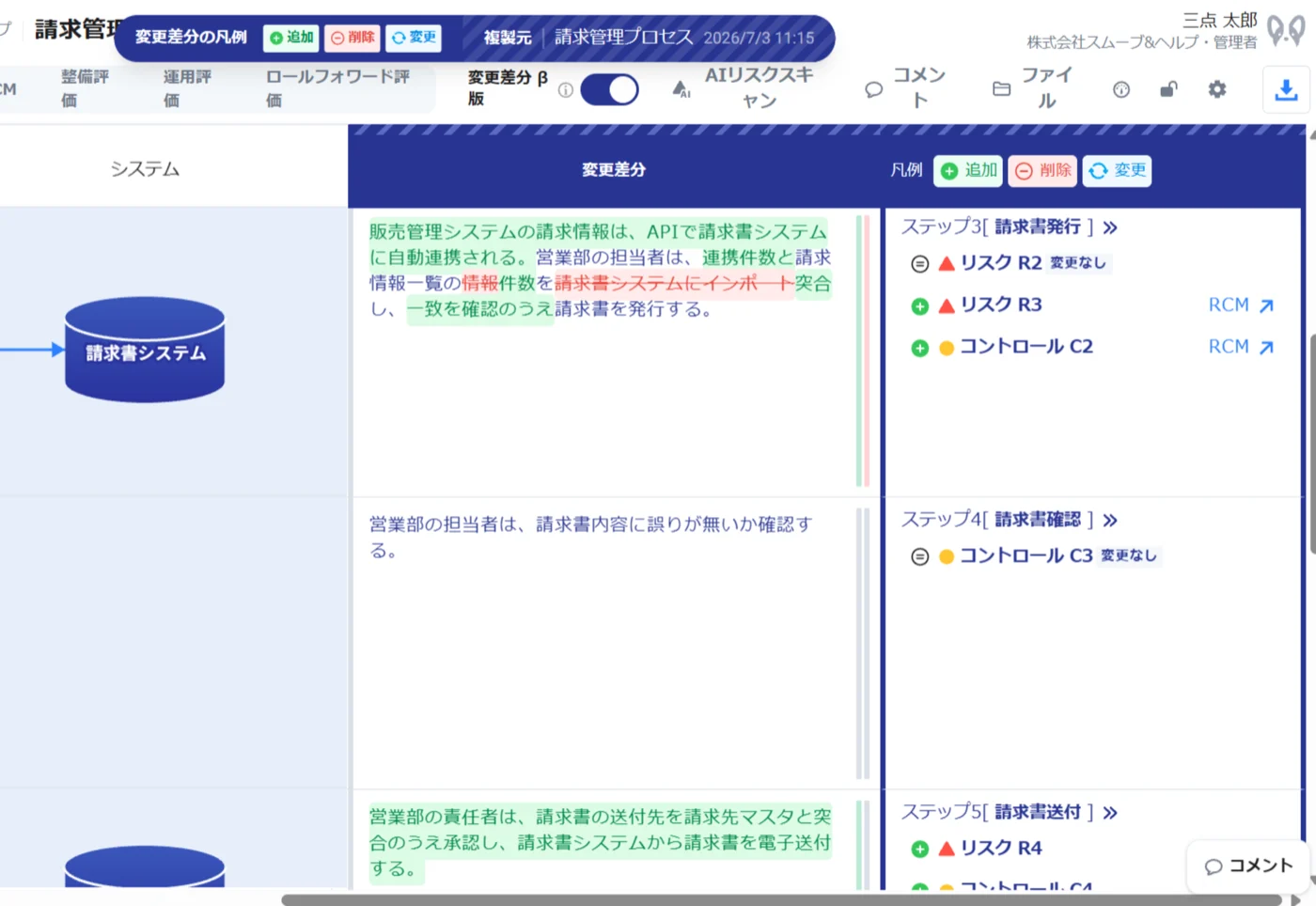Select コントロール C2 item
This screenshot has height=906, width=1316.
[1026, 347]
